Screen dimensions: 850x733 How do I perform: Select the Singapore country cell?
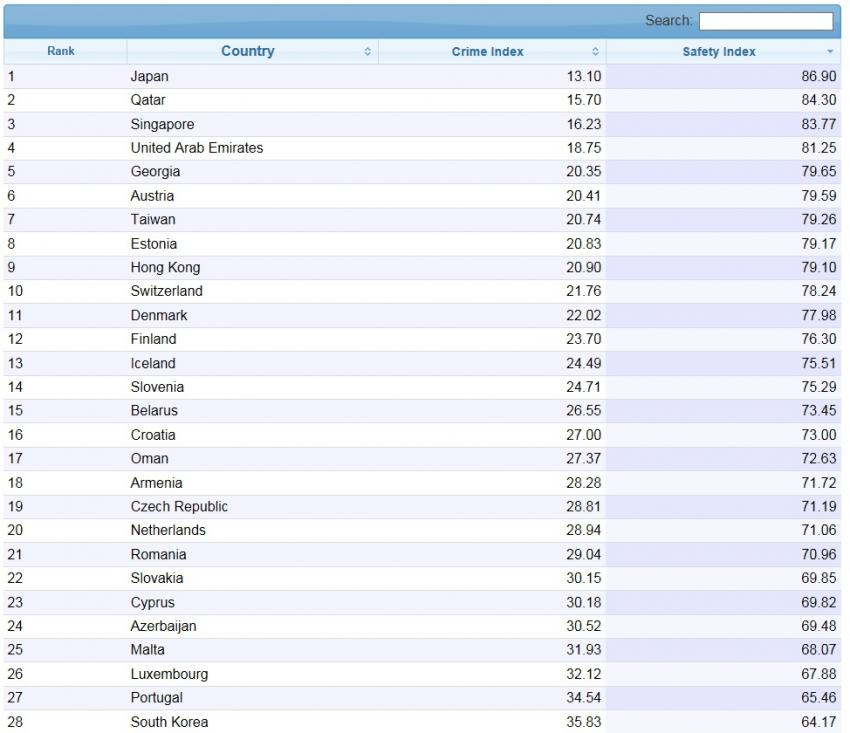[x=253, y=124]
